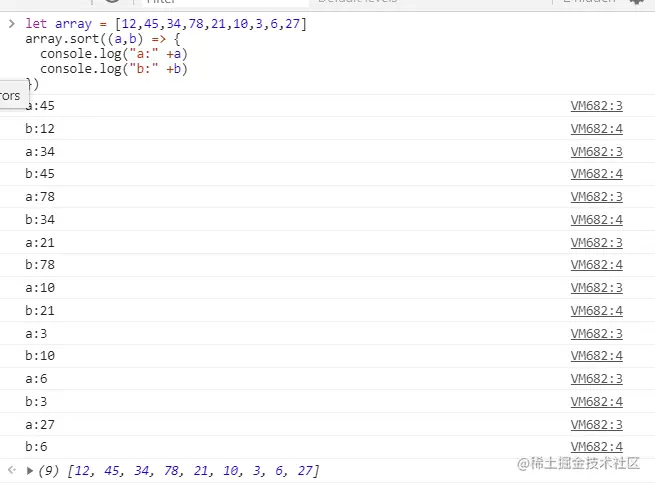
Task: Click the "let array = [12,45,34...]" code line
Action: (x=166, y=24)
